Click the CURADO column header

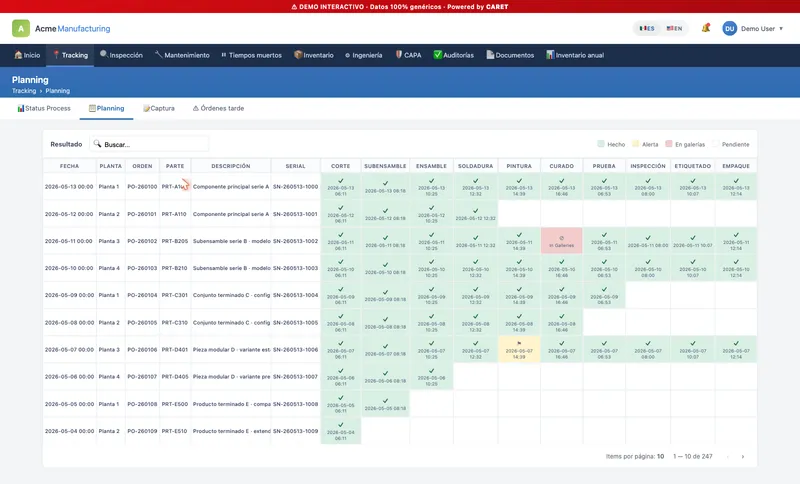[561, 166]
